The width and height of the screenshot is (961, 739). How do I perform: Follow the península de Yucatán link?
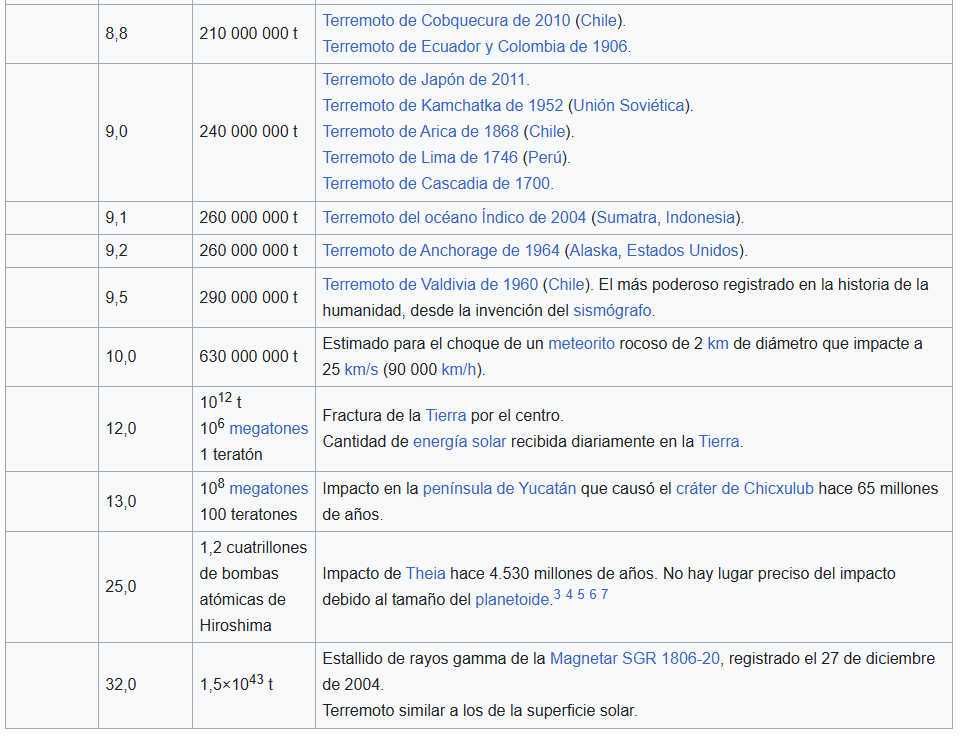point(499,488)
